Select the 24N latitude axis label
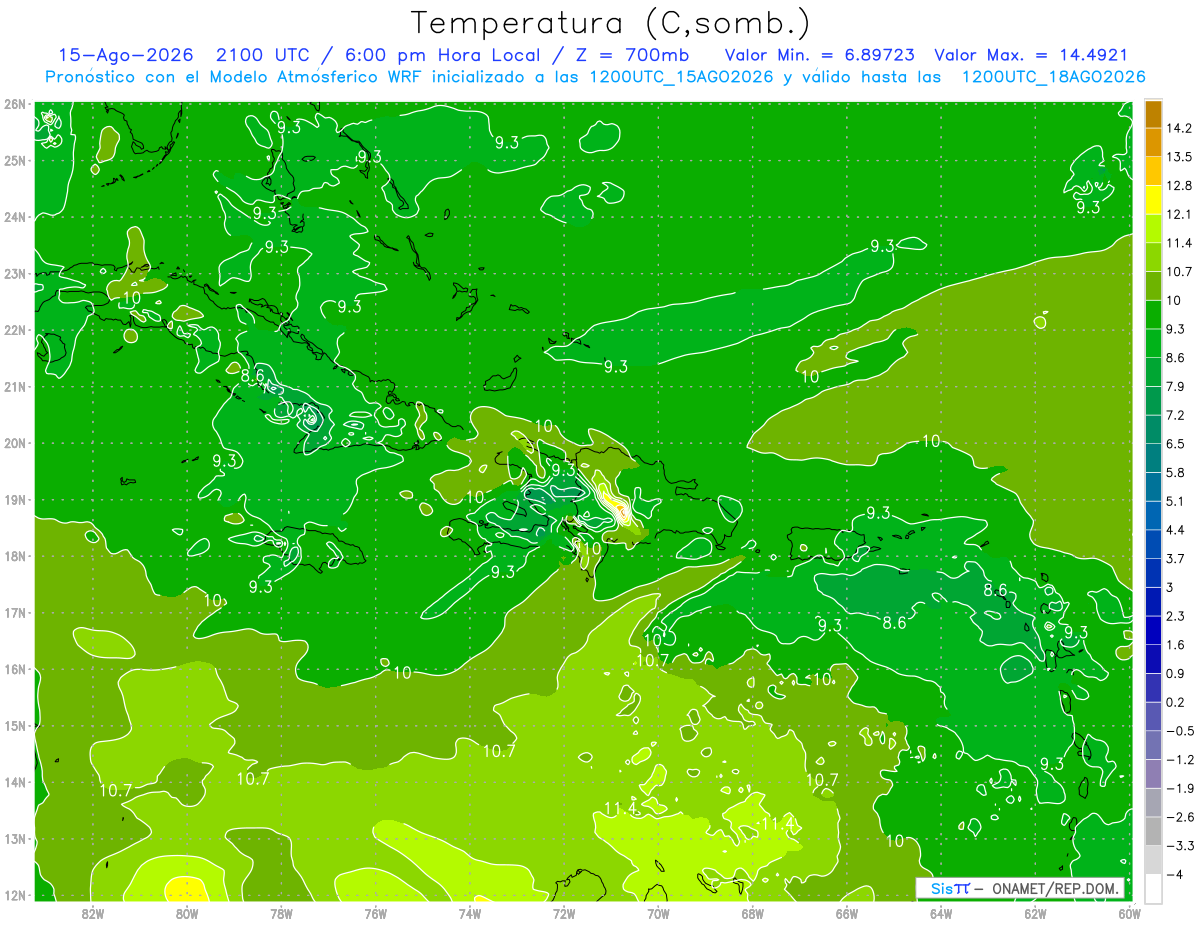This screenshot has width=1200, height=927. pyautogui.click(x=15, y=217)
